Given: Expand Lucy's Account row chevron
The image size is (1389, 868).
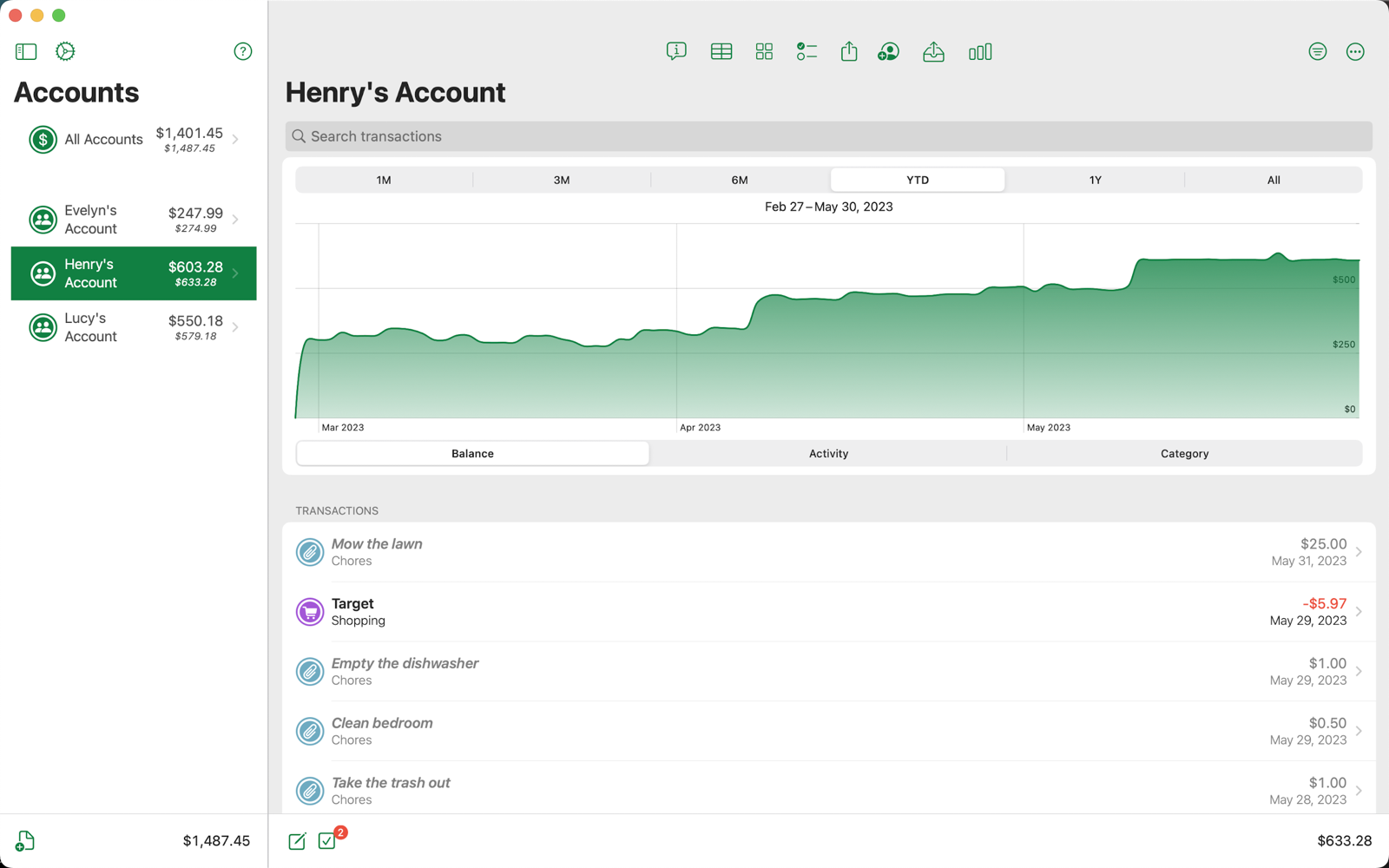Looking at the screenshot, I should (234, 328).
